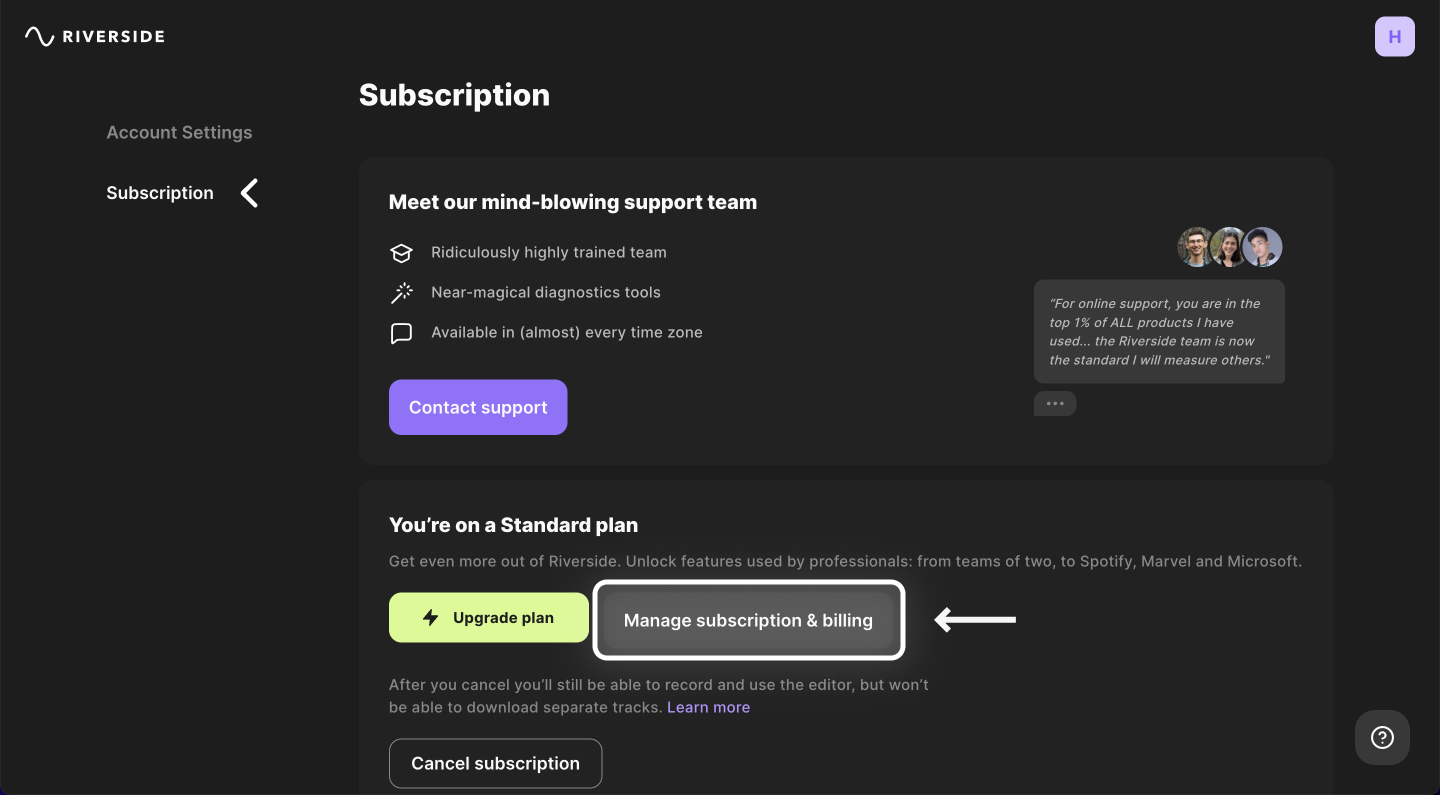Open the help question mark icon
Viewport: 1440px width, 795px height.
tap(1382, 738)
